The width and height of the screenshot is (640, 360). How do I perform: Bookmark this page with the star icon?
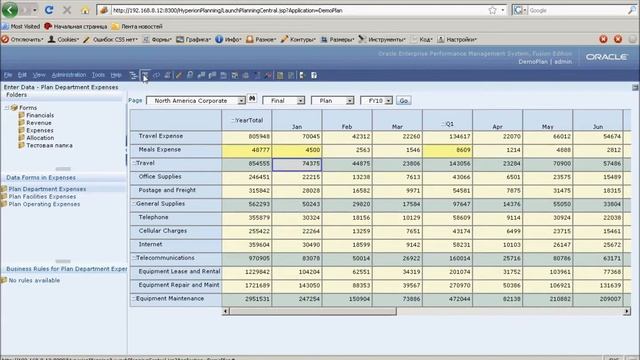(x=493, y=10)
